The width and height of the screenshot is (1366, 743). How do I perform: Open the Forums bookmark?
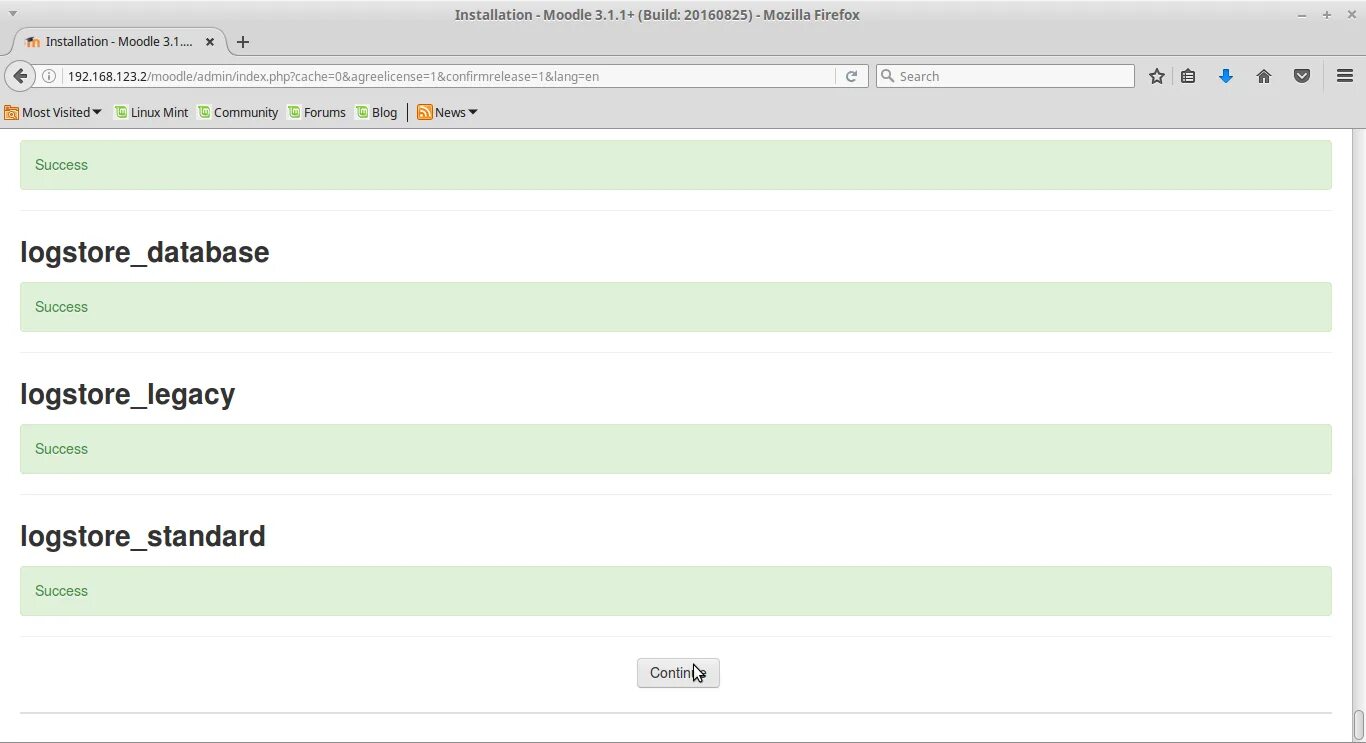click(317, 112)
